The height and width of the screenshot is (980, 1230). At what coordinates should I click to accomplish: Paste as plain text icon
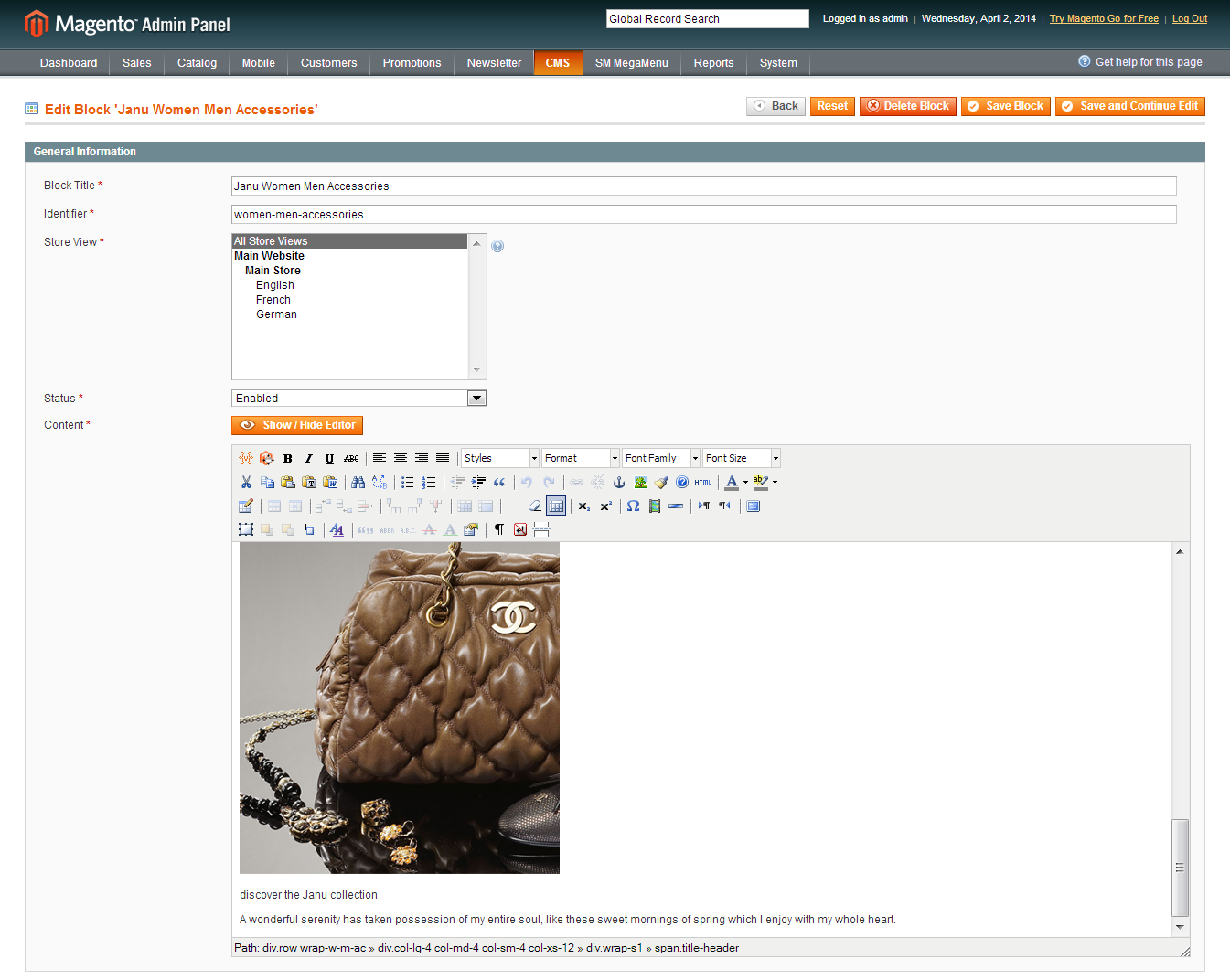point(309,482)
